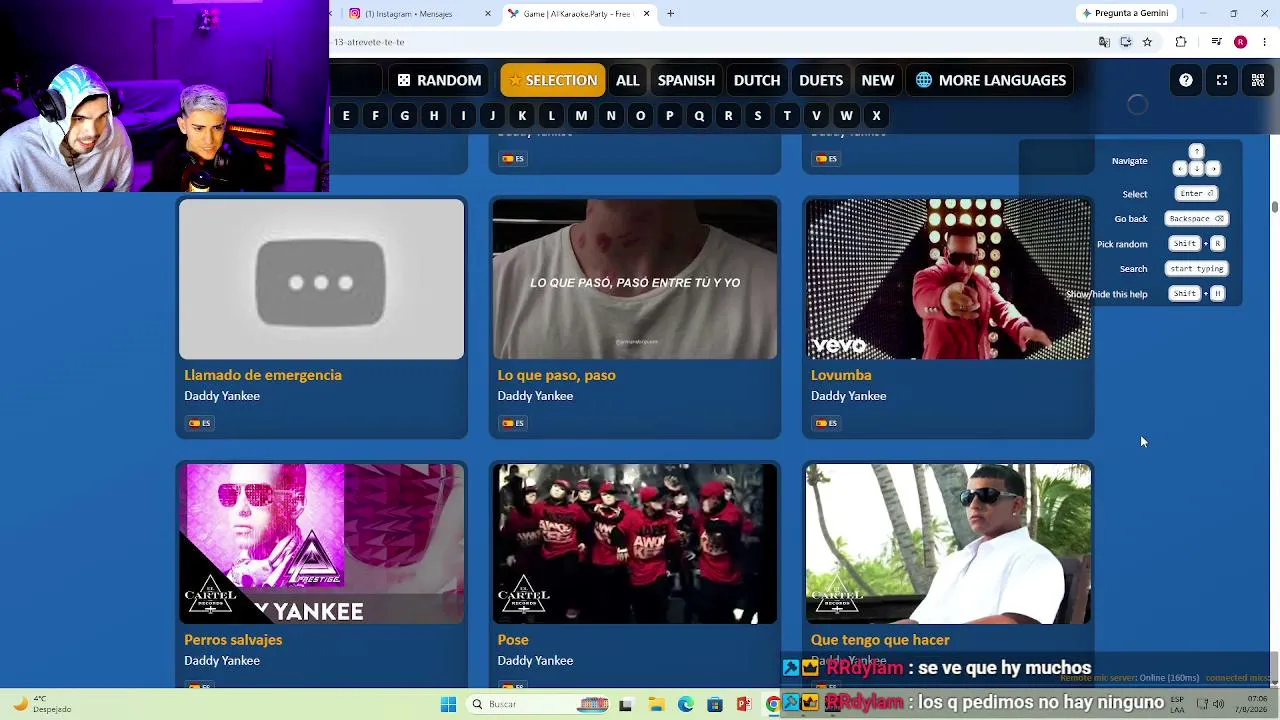Click the Random dice button
1280x720 pixels.
pyautogui.click(x=439, y=80)
